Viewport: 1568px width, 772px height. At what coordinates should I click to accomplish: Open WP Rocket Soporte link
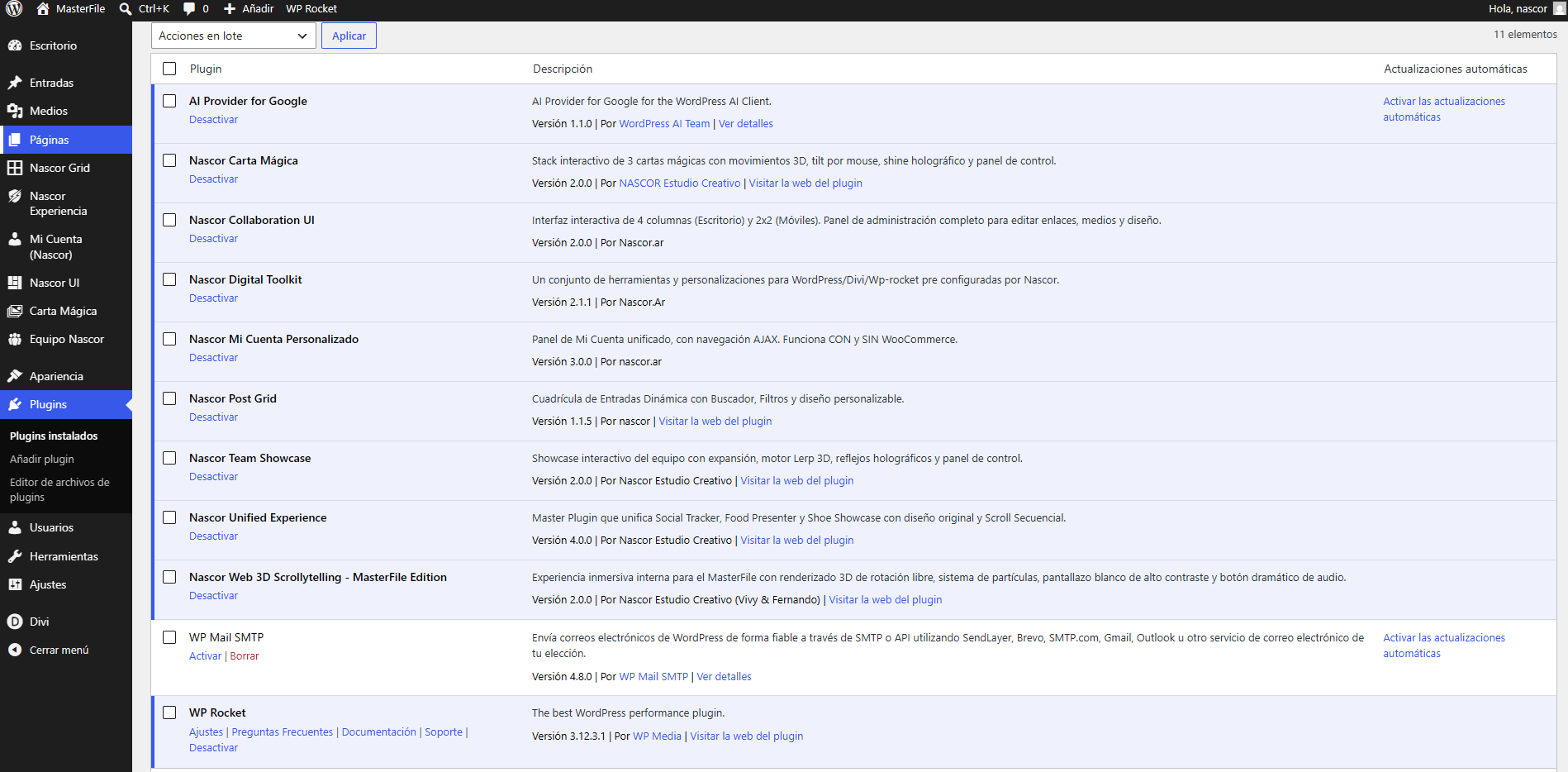click(444, 732)
